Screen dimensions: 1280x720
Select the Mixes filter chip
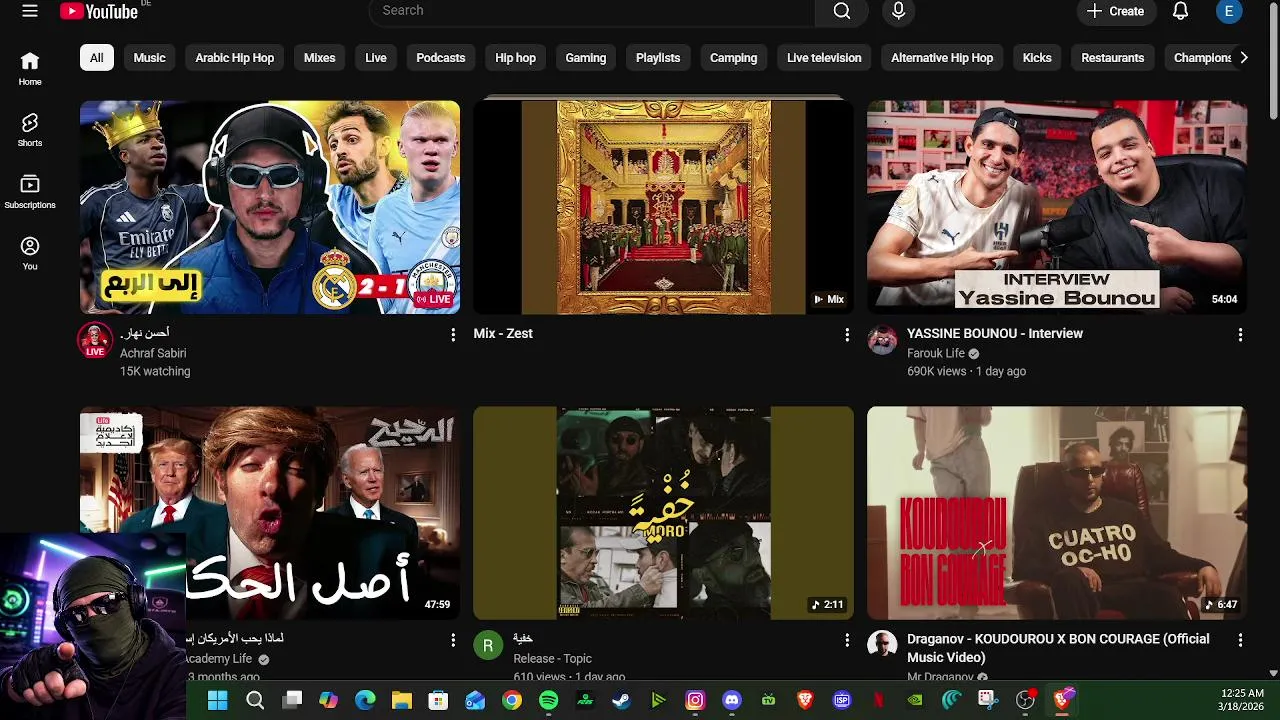(319, 58)
